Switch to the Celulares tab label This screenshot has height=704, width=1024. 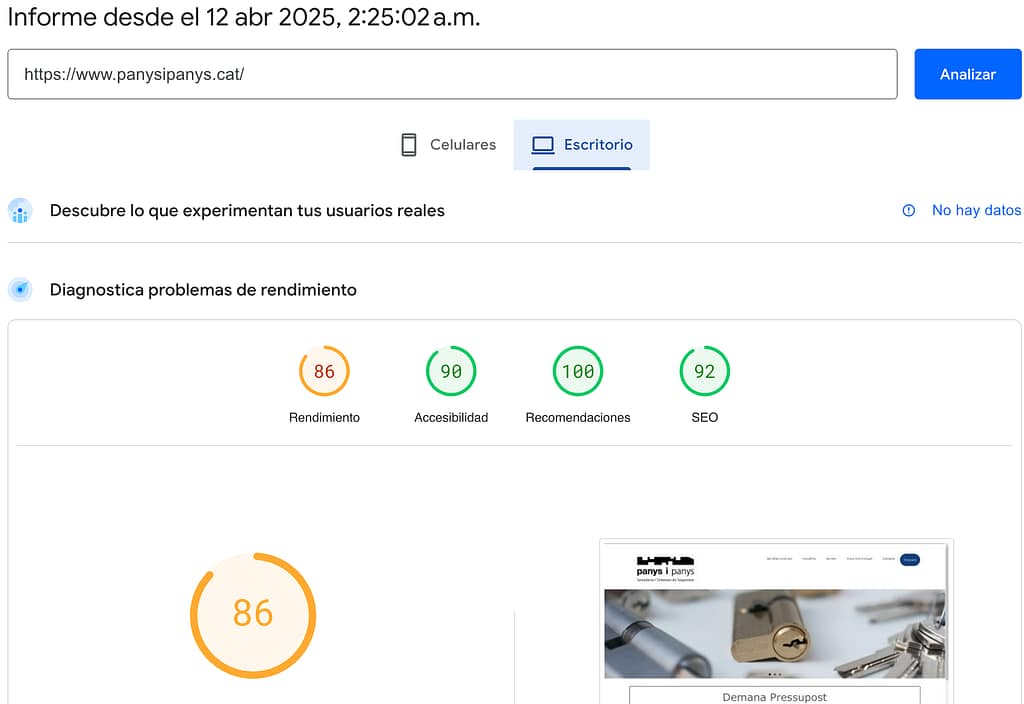(462, 145)
